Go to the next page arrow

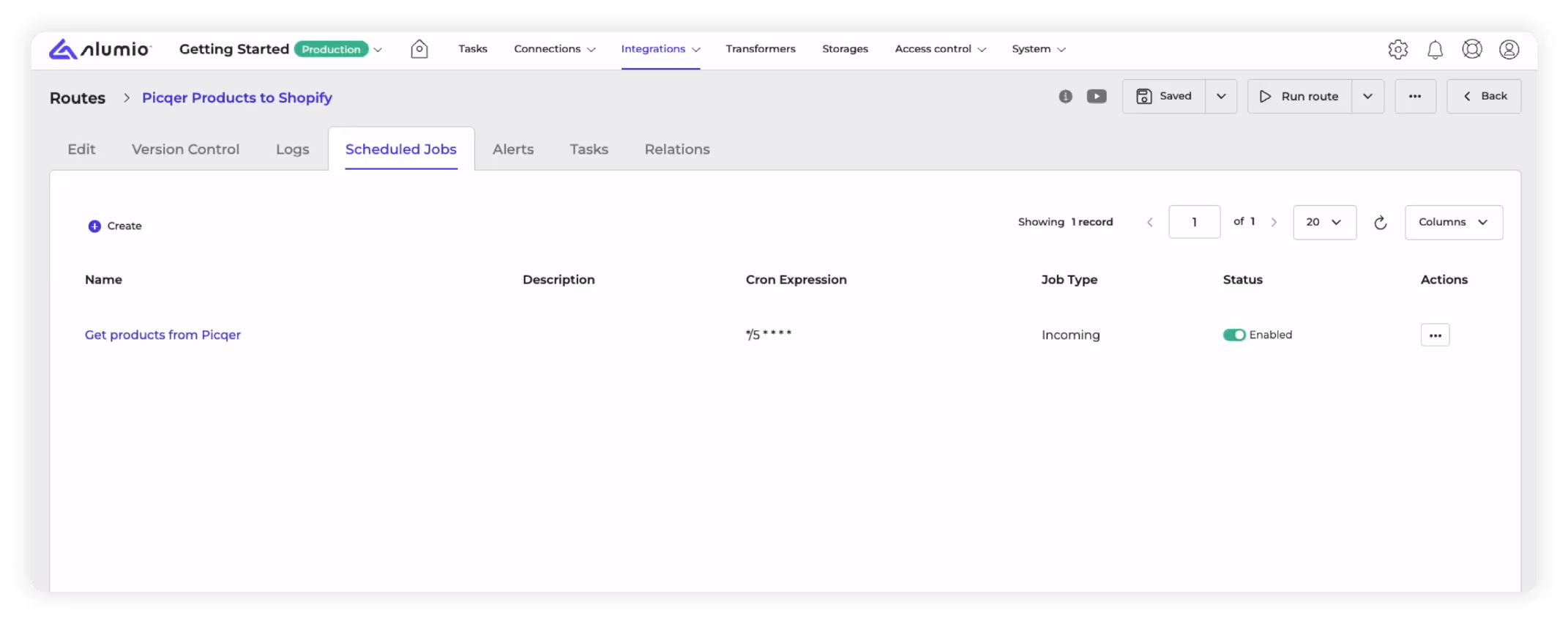tap(1274, 222)
